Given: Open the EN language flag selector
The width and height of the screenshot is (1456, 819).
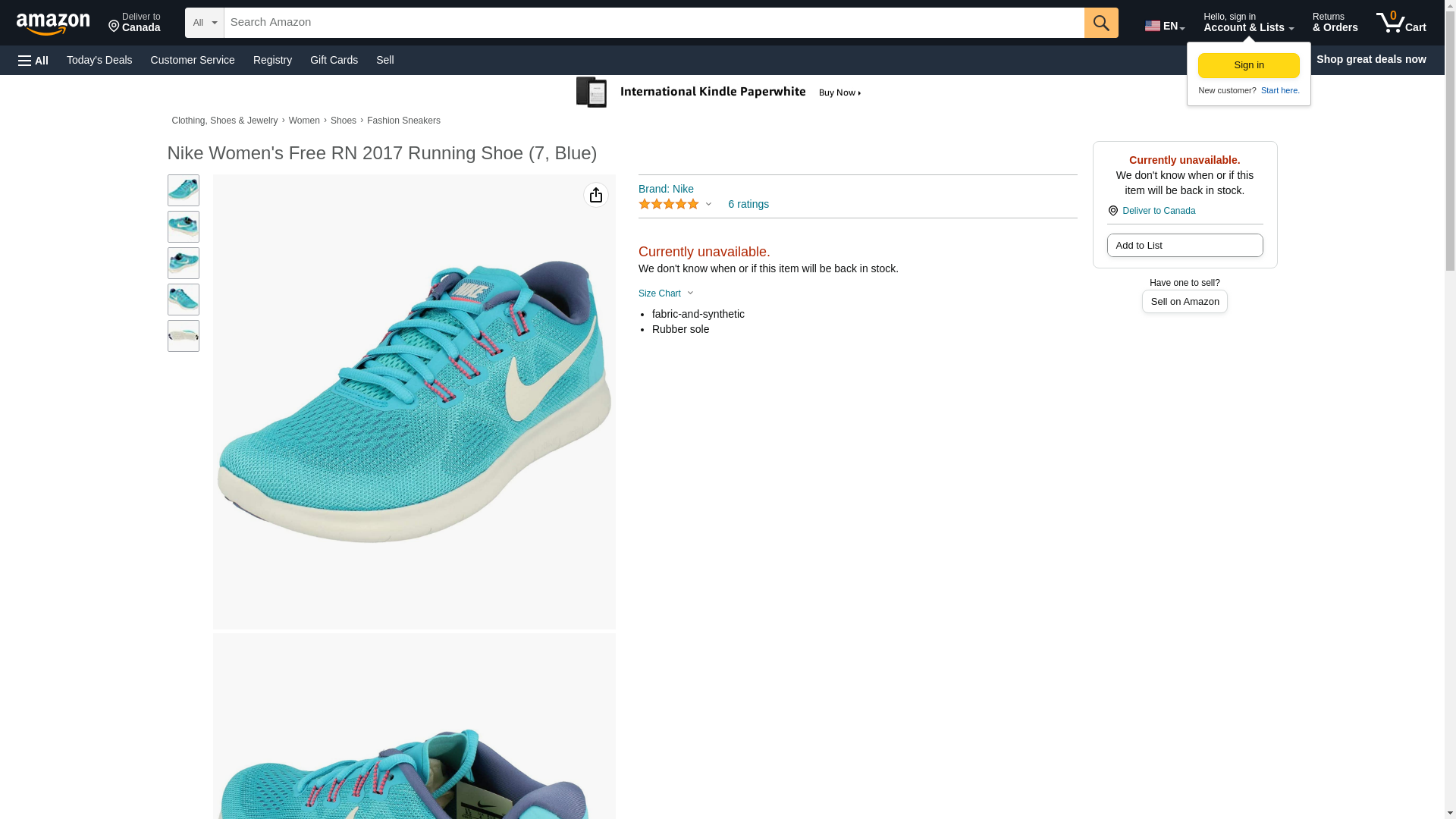Looking at the screenshot, I should tap(1164, 26).
